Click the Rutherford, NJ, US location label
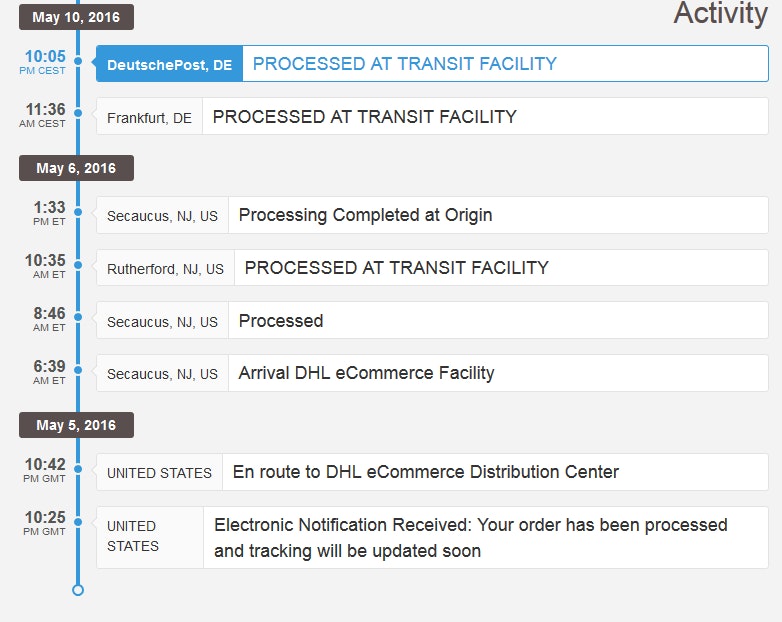 (x=165, y=268)
